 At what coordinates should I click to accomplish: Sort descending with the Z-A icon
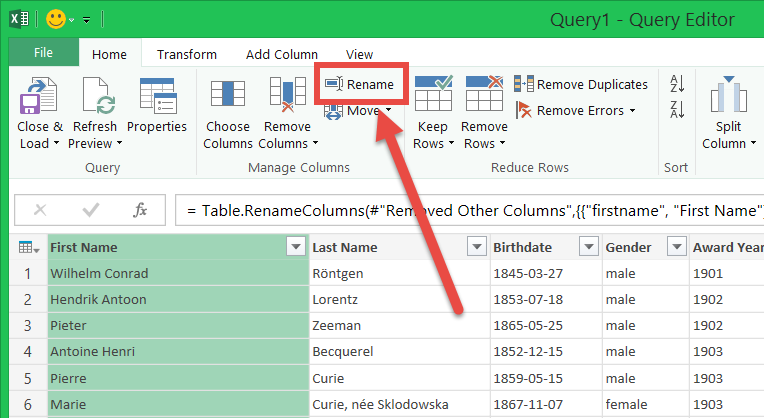(677, 110)
